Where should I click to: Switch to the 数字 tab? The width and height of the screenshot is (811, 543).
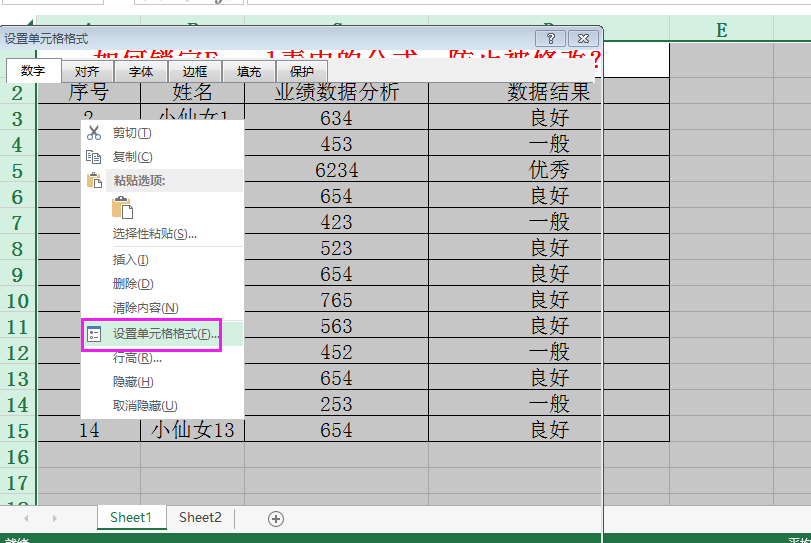pos(34,71)
